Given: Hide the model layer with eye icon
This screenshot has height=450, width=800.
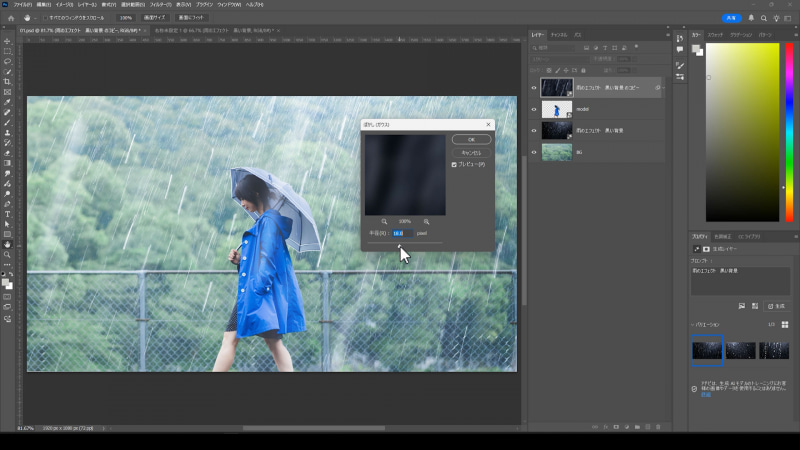Looking at the screenshot, I should point(534,109).
